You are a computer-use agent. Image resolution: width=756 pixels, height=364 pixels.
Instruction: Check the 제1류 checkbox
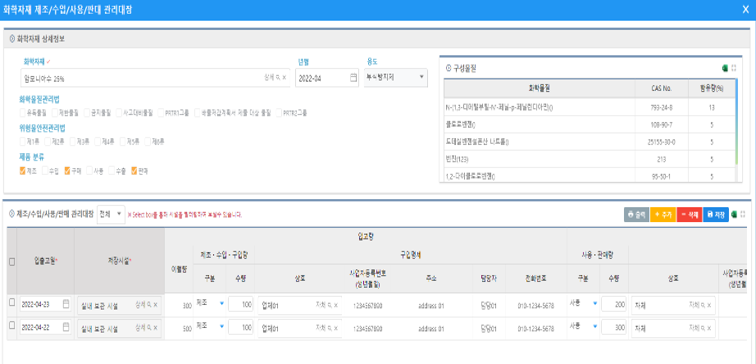pos(22,142)
